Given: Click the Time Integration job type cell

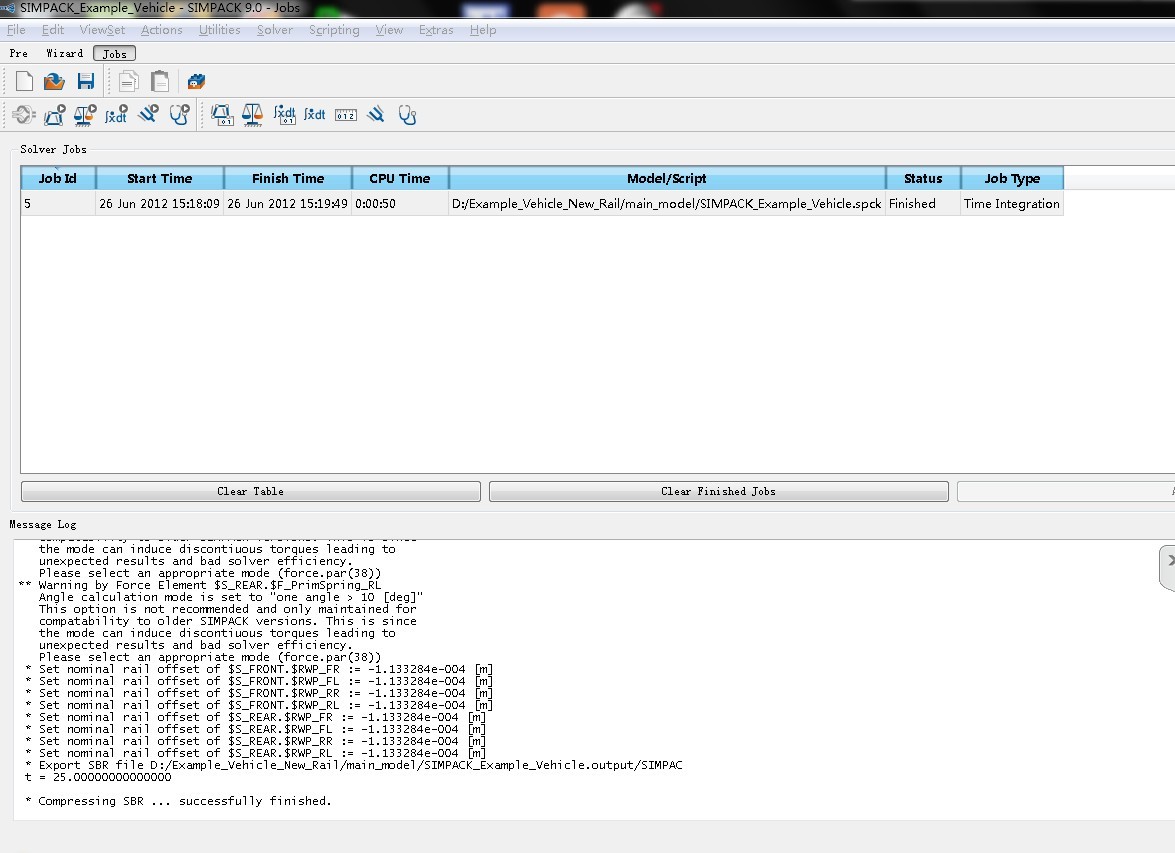Looking at the screenshot, I should click(1012, 203).
